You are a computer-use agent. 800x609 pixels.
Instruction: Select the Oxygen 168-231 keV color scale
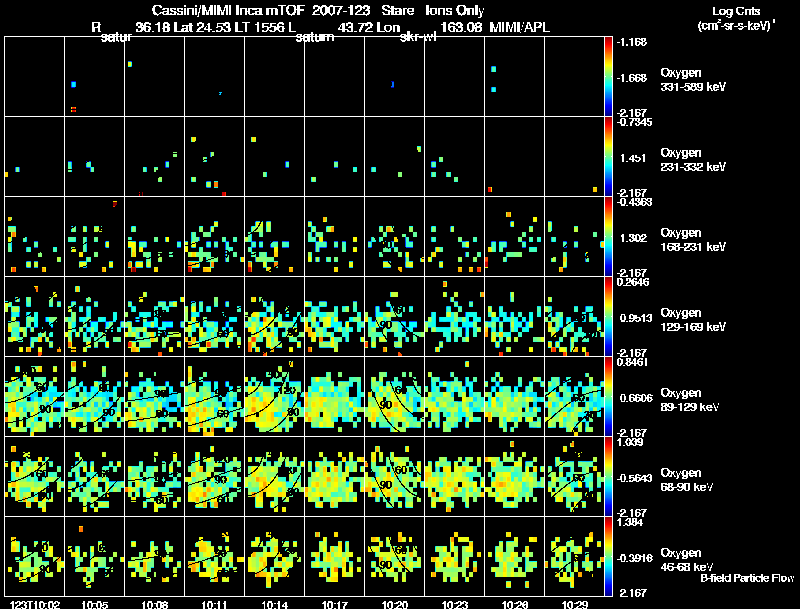pos(609,237)
